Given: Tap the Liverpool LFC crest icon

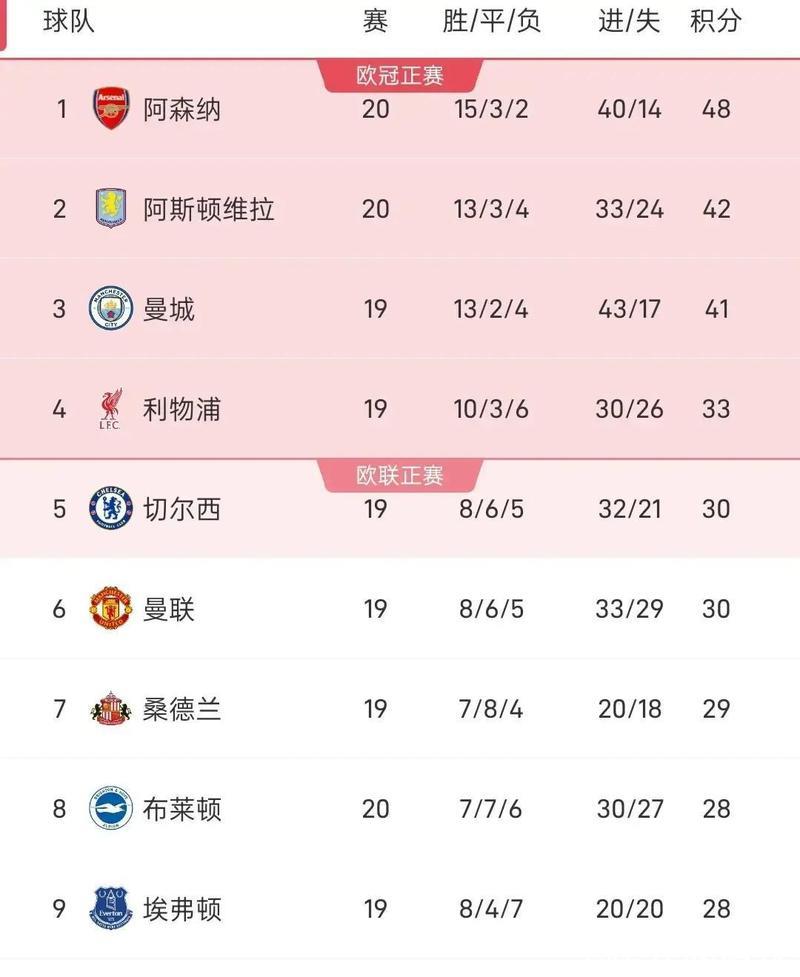Looking at the screenshot, I should (x=111, y=408).
